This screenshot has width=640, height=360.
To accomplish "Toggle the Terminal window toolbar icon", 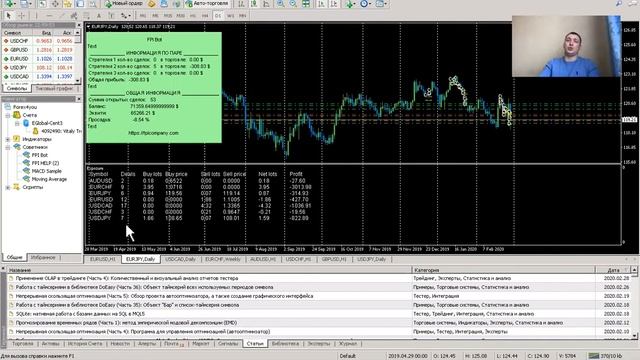I will [80, 4].
